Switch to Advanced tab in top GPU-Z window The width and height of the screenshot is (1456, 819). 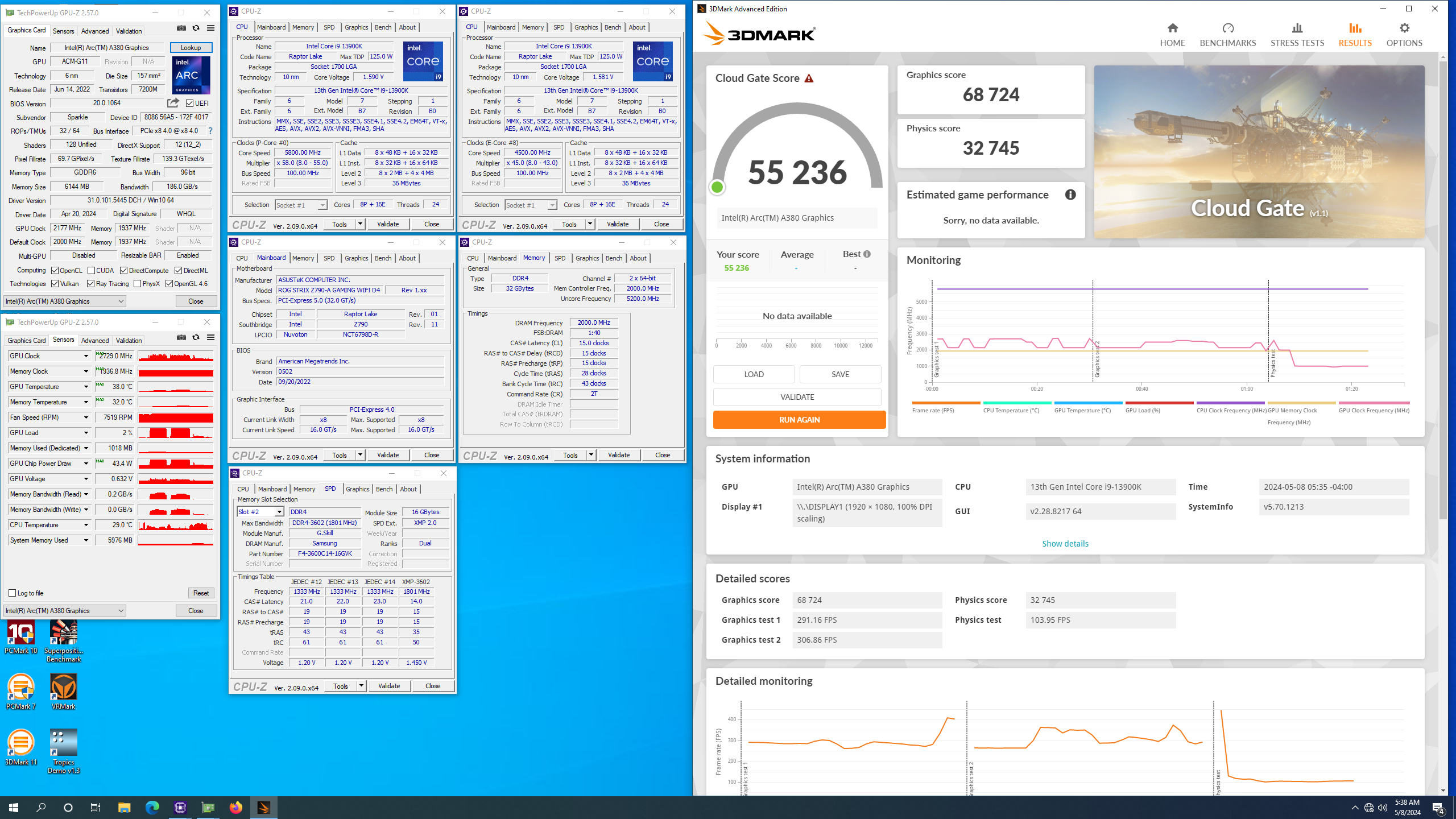94,31
